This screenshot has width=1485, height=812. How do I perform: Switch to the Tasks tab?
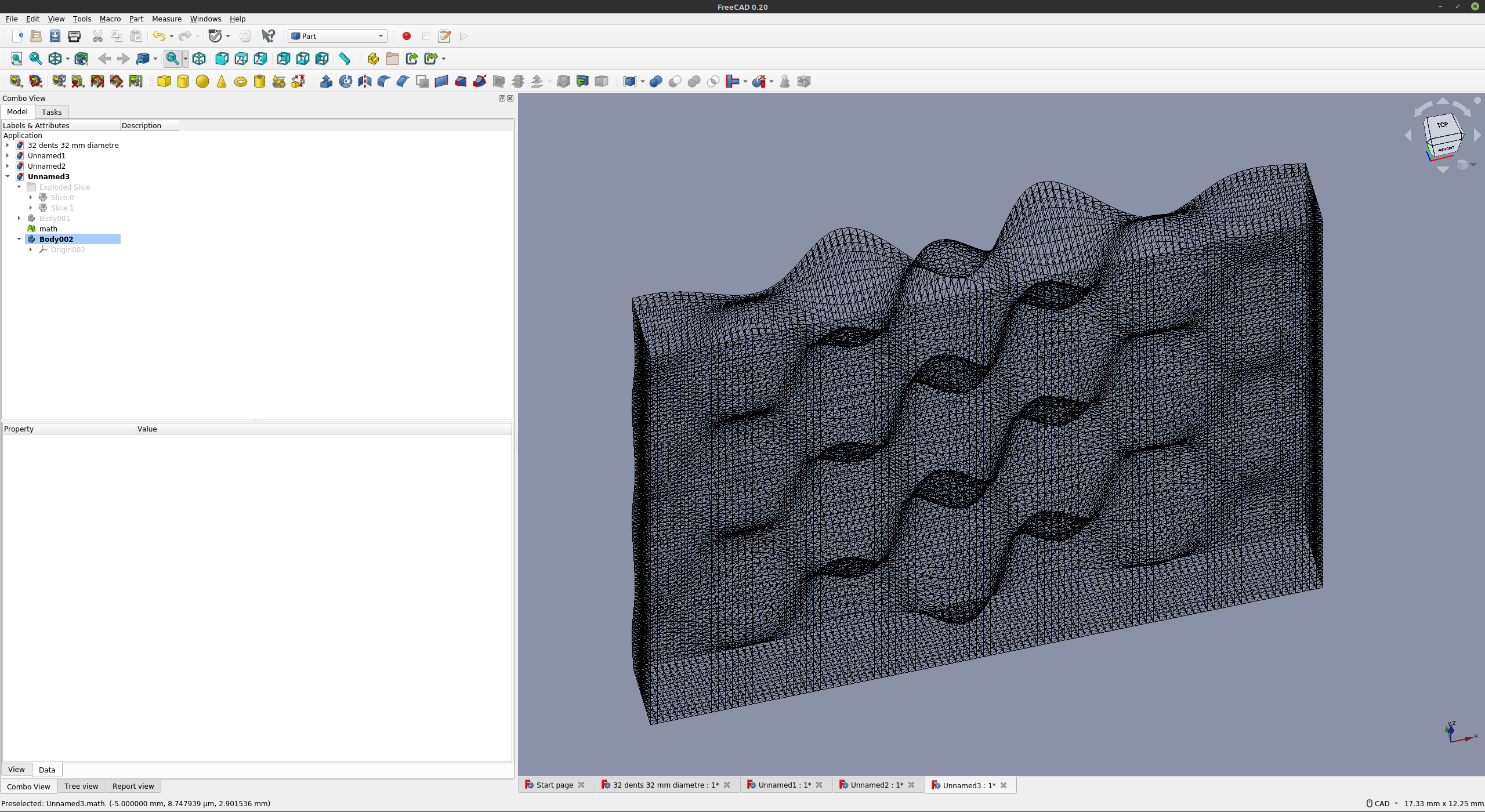(52, 112)
